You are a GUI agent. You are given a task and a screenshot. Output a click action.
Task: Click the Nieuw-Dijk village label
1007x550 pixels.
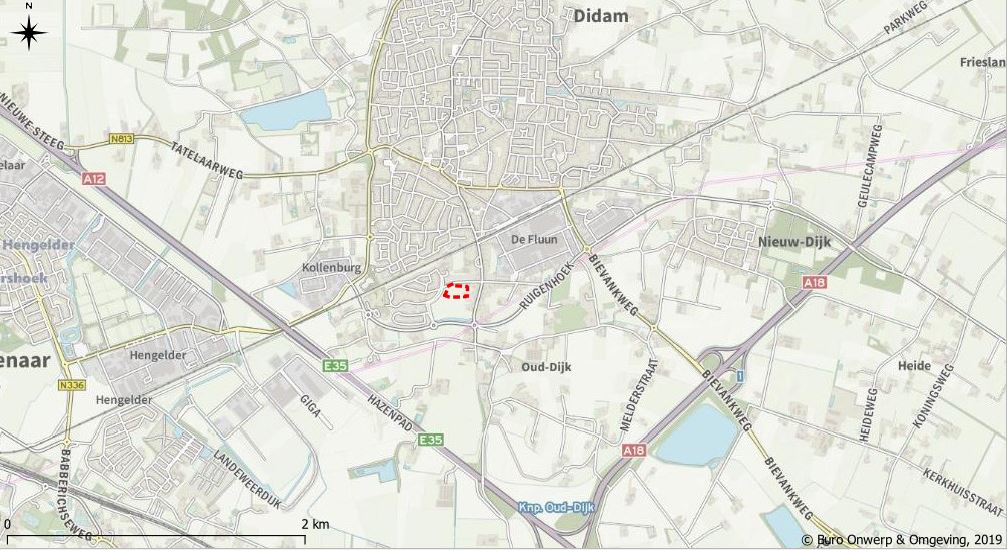pyautogui.click(x=794, y=242)
